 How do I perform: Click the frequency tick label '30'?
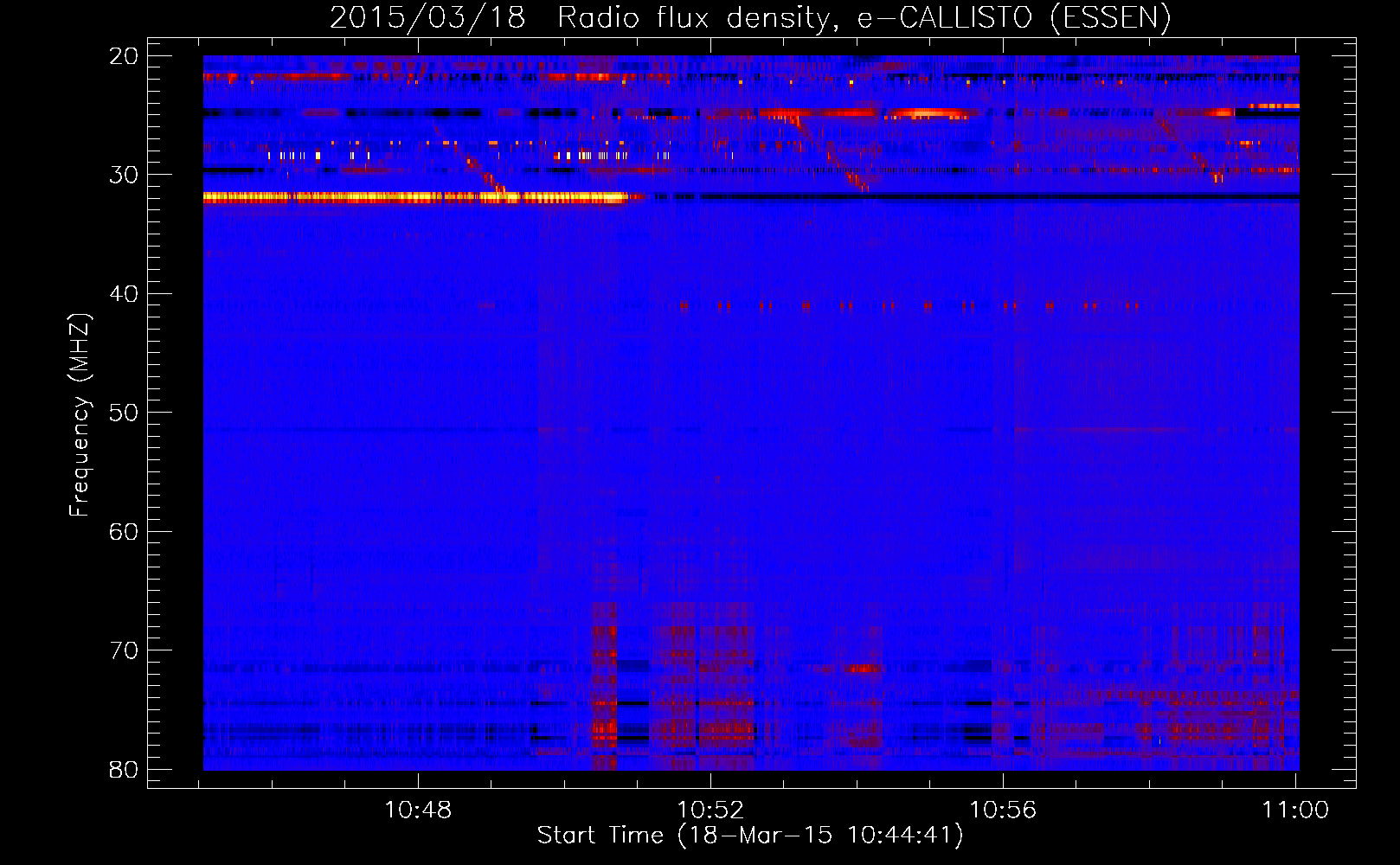click(124, 175)
